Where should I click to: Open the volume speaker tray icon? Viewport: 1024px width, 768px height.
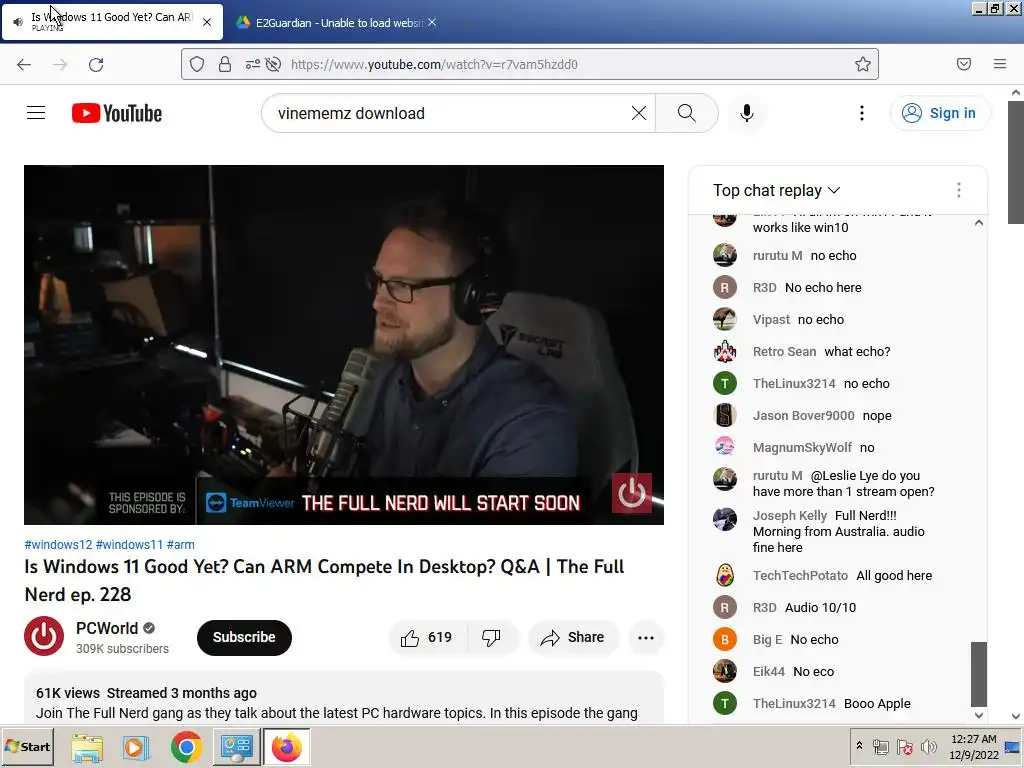[928, 747]
